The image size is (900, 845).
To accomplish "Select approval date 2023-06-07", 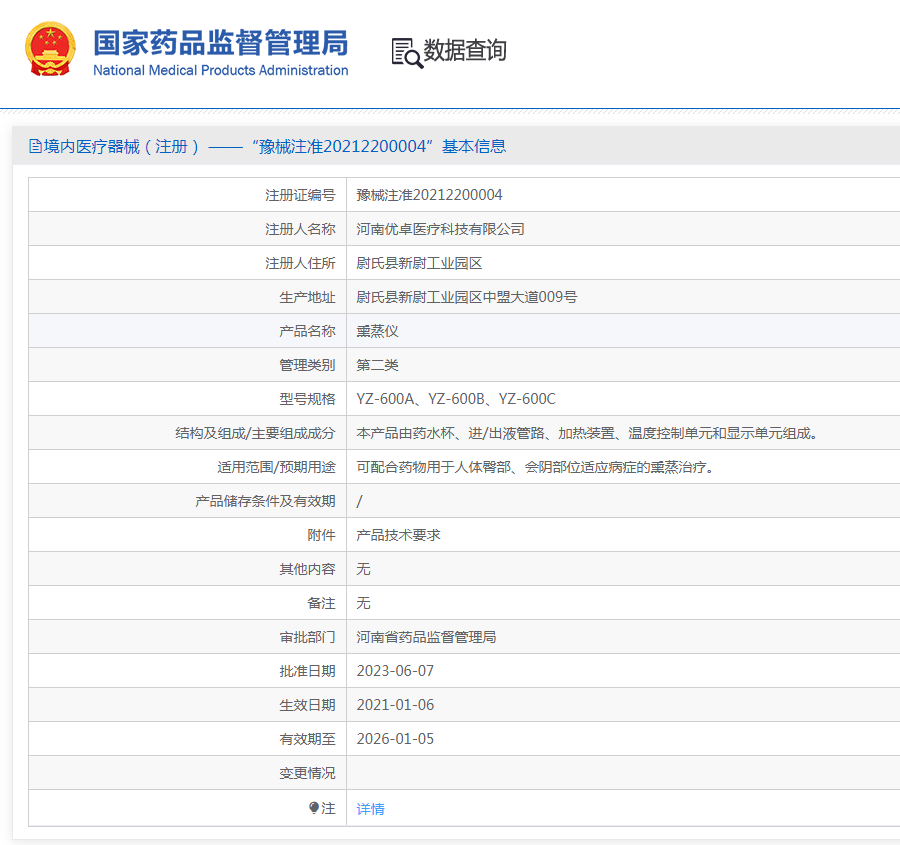I will 395,671.
